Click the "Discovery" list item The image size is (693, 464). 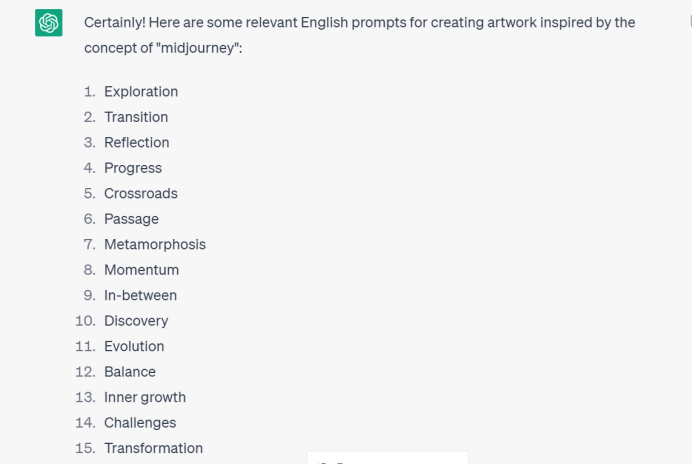136,321
